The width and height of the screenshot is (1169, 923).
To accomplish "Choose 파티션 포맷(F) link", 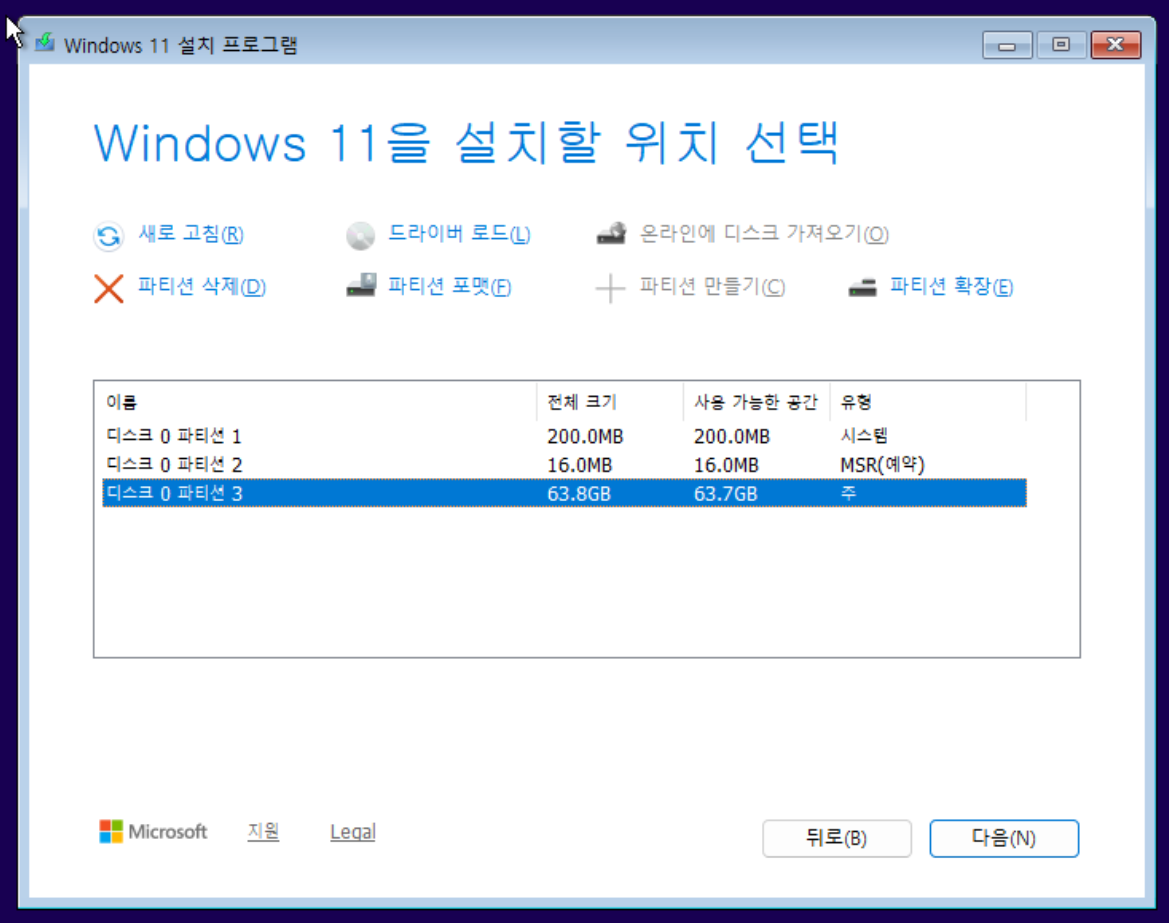I will [x=450, y=286].
